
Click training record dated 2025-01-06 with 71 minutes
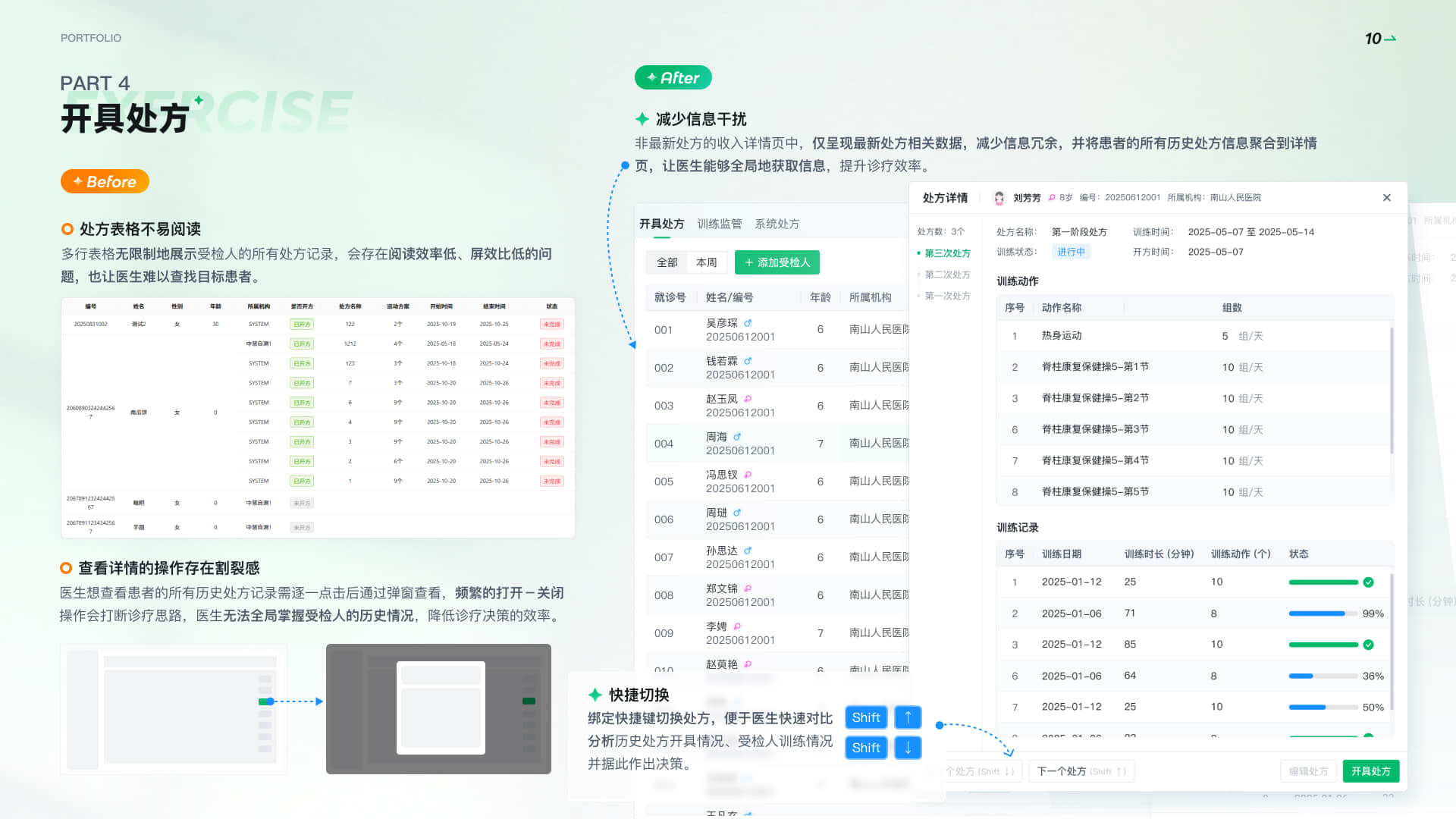pos(1194,613)
